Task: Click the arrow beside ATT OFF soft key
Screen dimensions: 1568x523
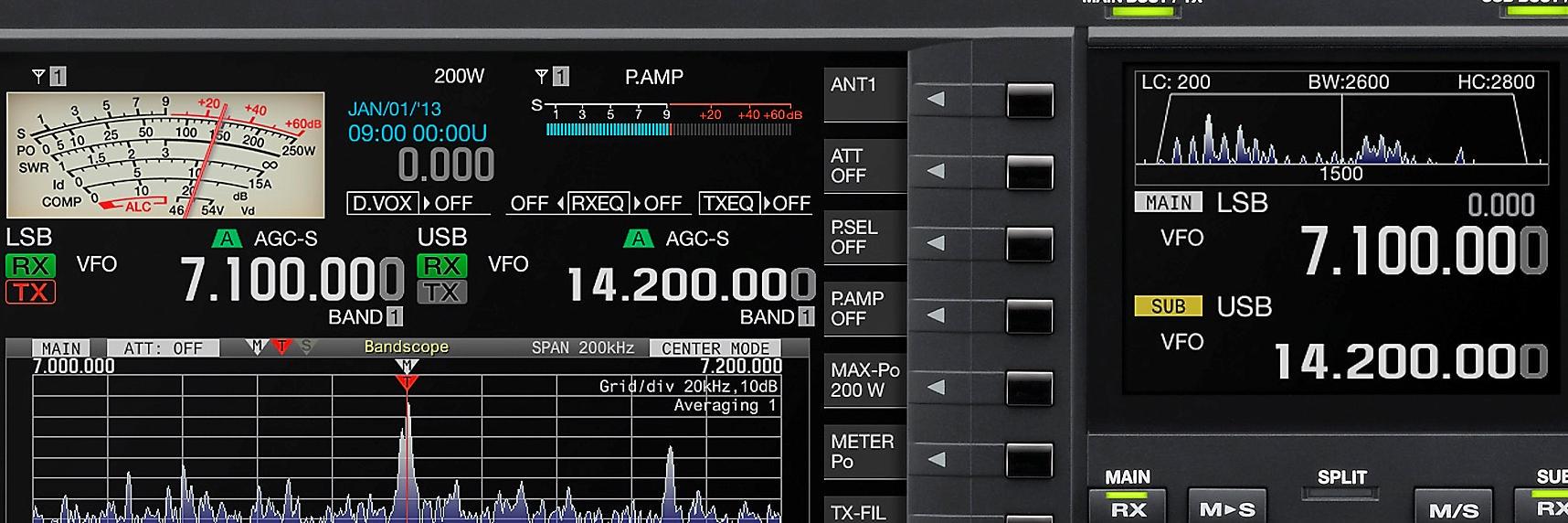Action: coord(936,171)
